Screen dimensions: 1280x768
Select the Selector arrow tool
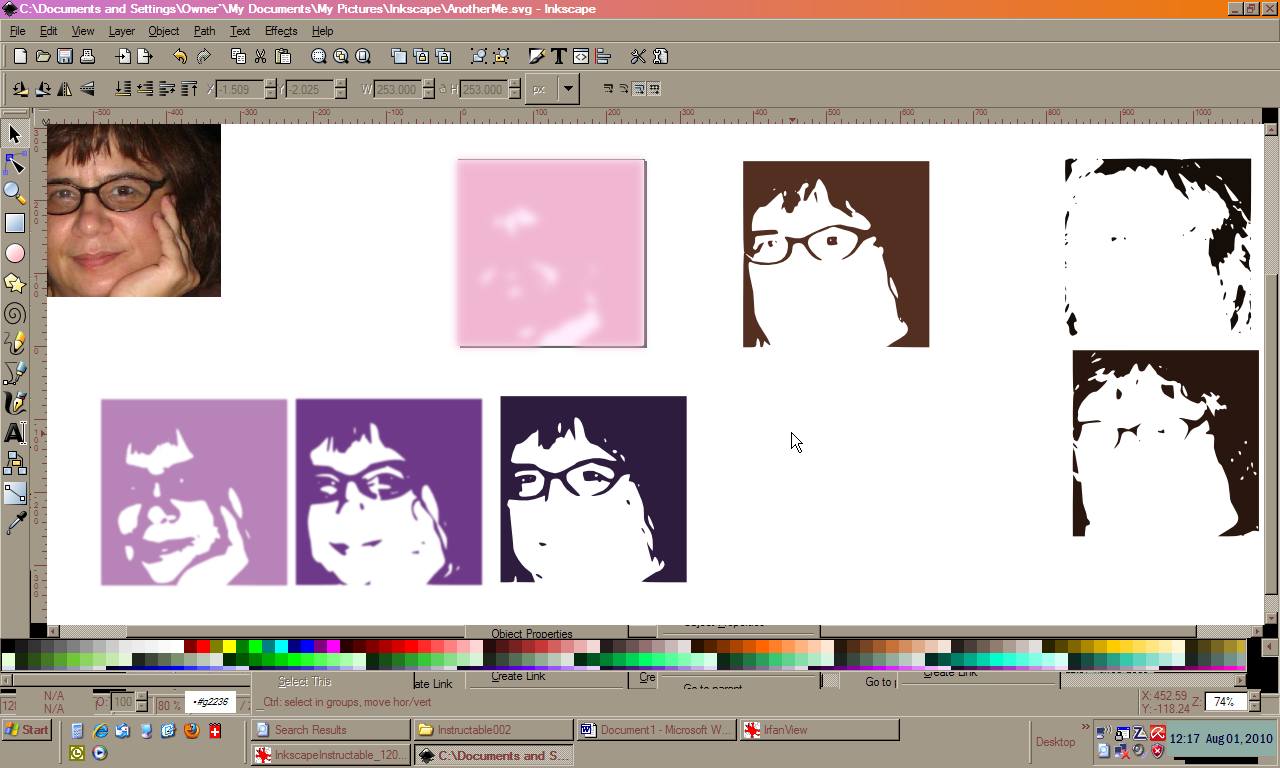[x=15, y=134]
